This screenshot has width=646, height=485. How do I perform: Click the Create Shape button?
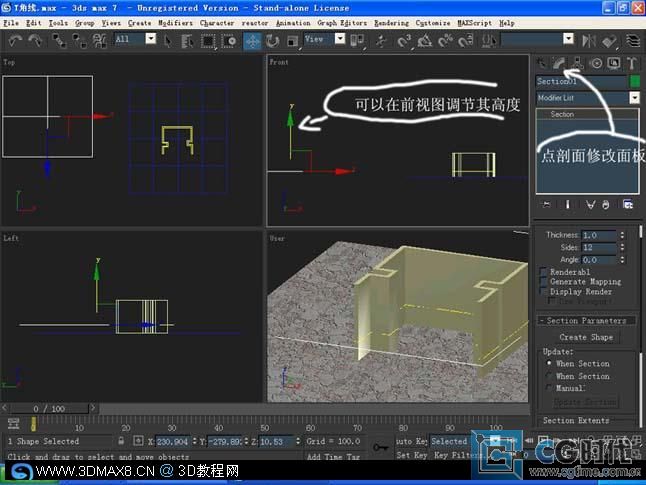(586, 337)
